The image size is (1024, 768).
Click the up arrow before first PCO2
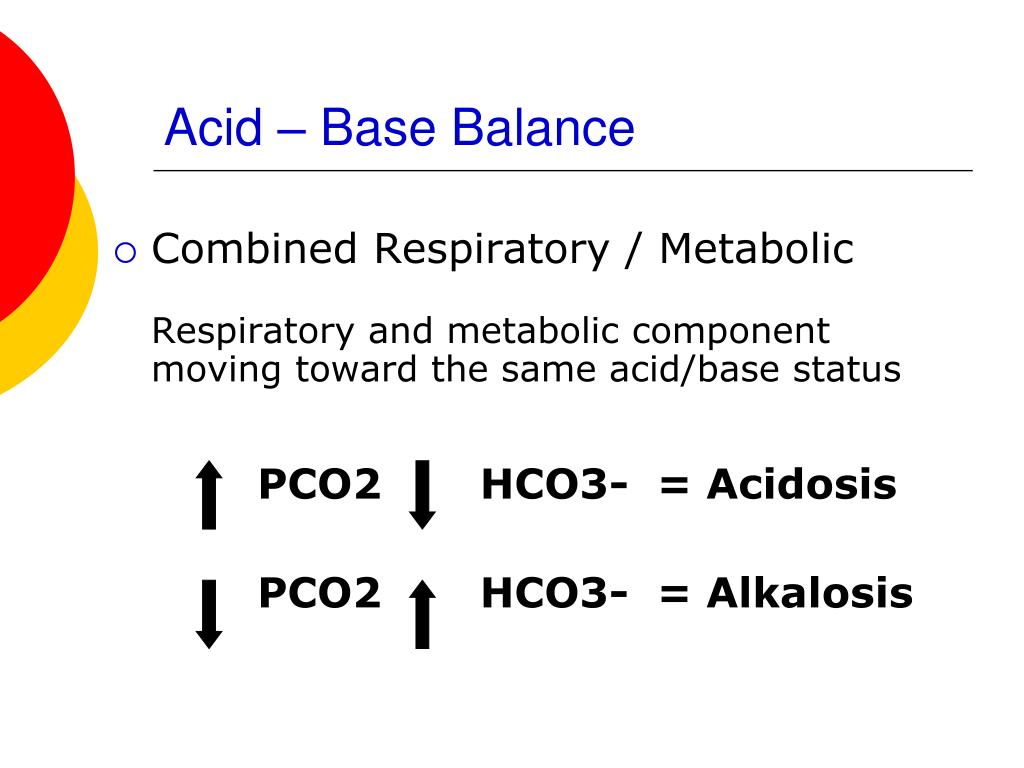click(209, 494)
